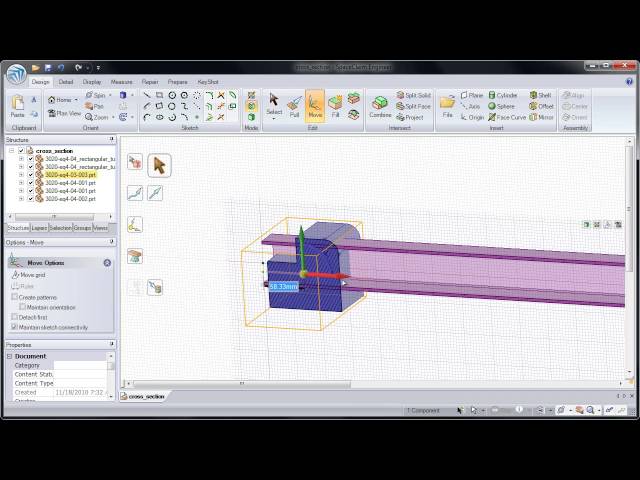Toggle checkbox of first rectangular_tu component
Viewport: 640px width, 480px height.
[x=30, y=159]
